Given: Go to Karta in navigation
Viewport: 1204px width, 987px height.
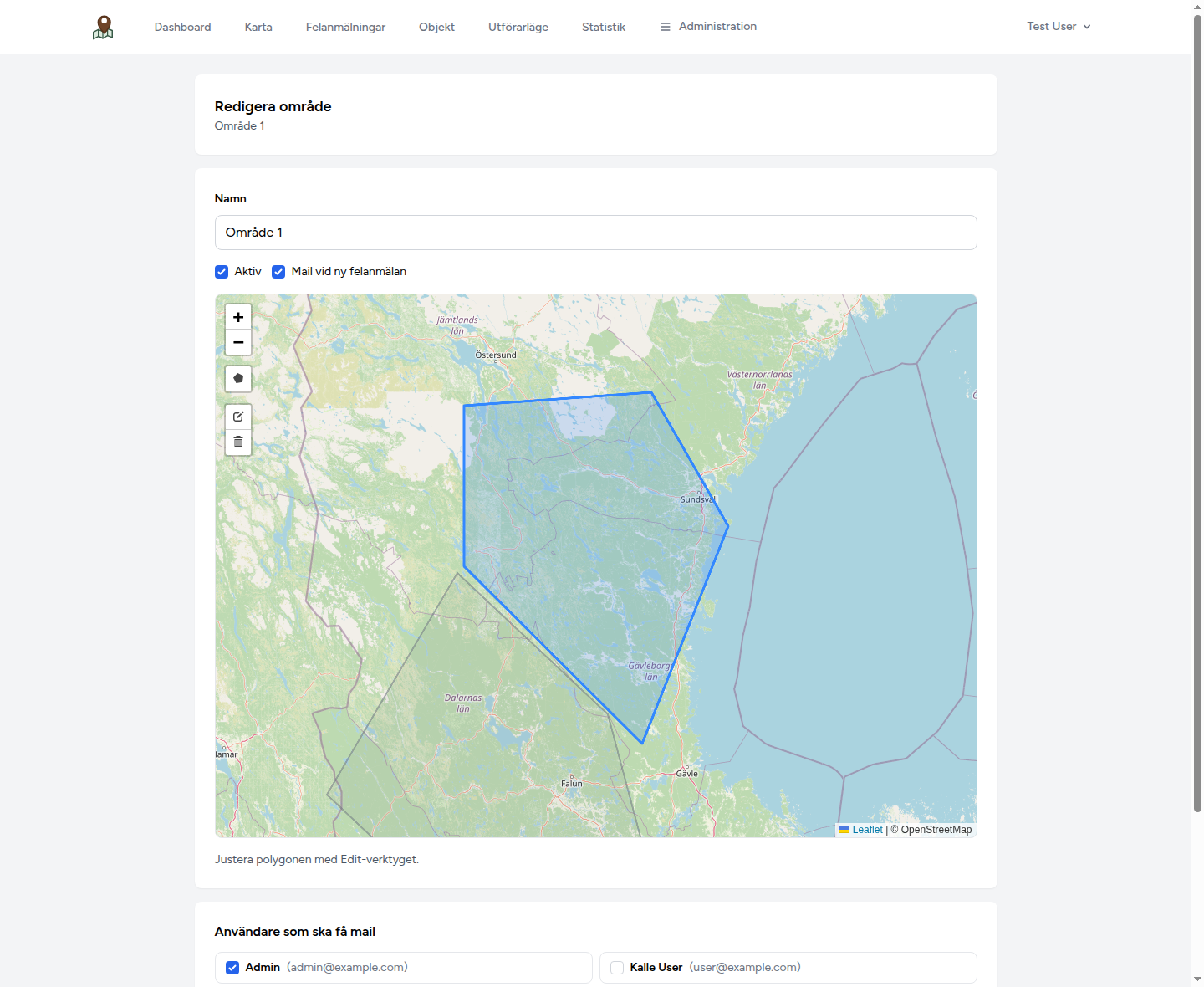Looking at the screenshot, I should pos(258,27).
